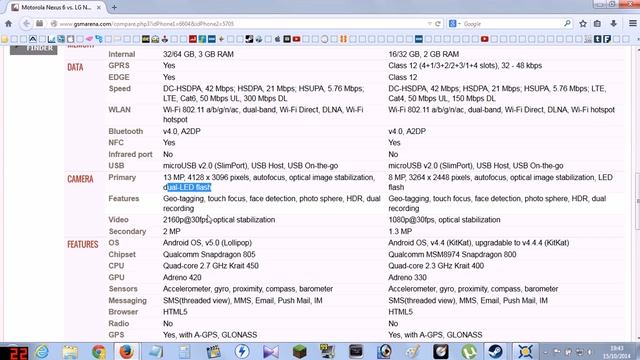Click the taskbar clock and date
Image resolution: width=640 pixels, height=360 pixels.
617,352
